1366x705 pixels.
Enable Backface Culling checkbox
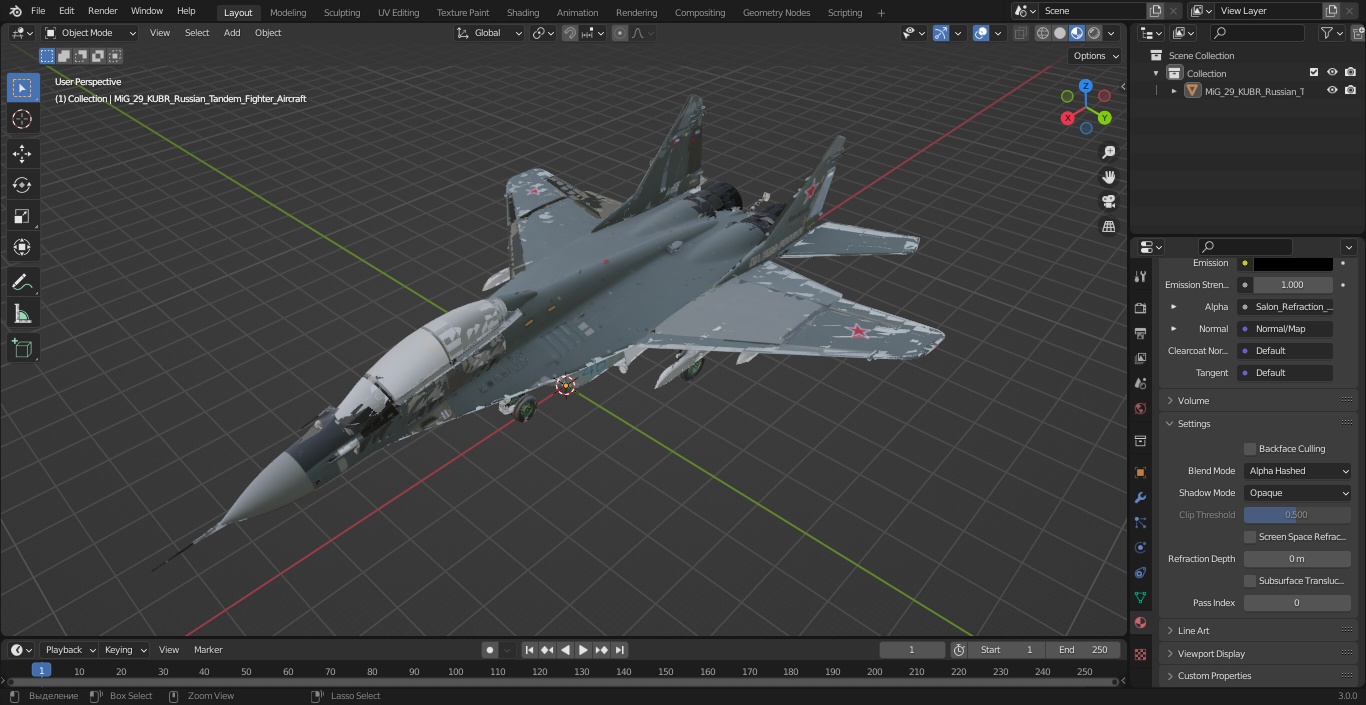[x=1250, y=449]
